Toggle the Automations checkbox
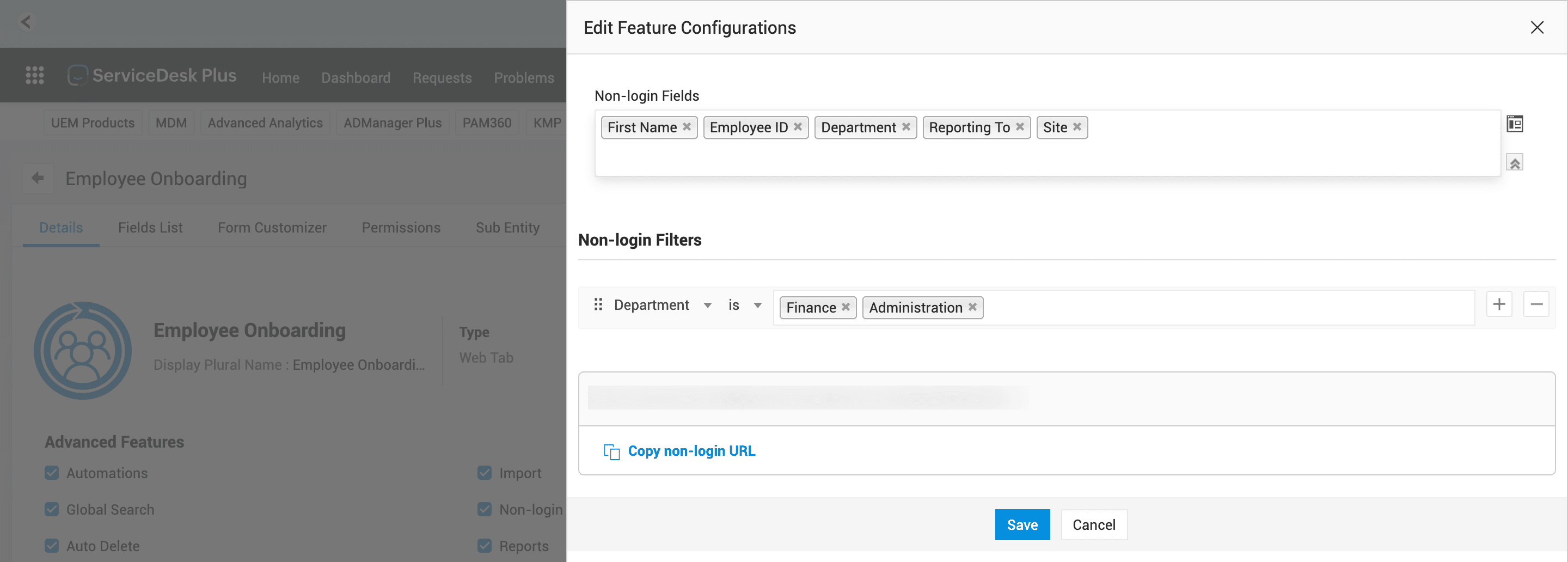The image size is (1568, 562). pos(52,473)
